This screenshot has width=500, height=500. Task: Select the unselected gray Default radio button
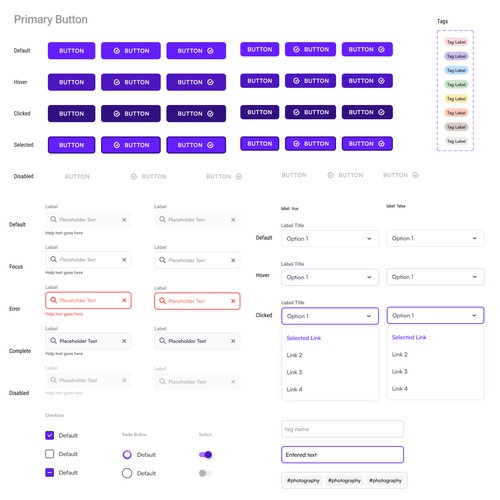(127, 473)
